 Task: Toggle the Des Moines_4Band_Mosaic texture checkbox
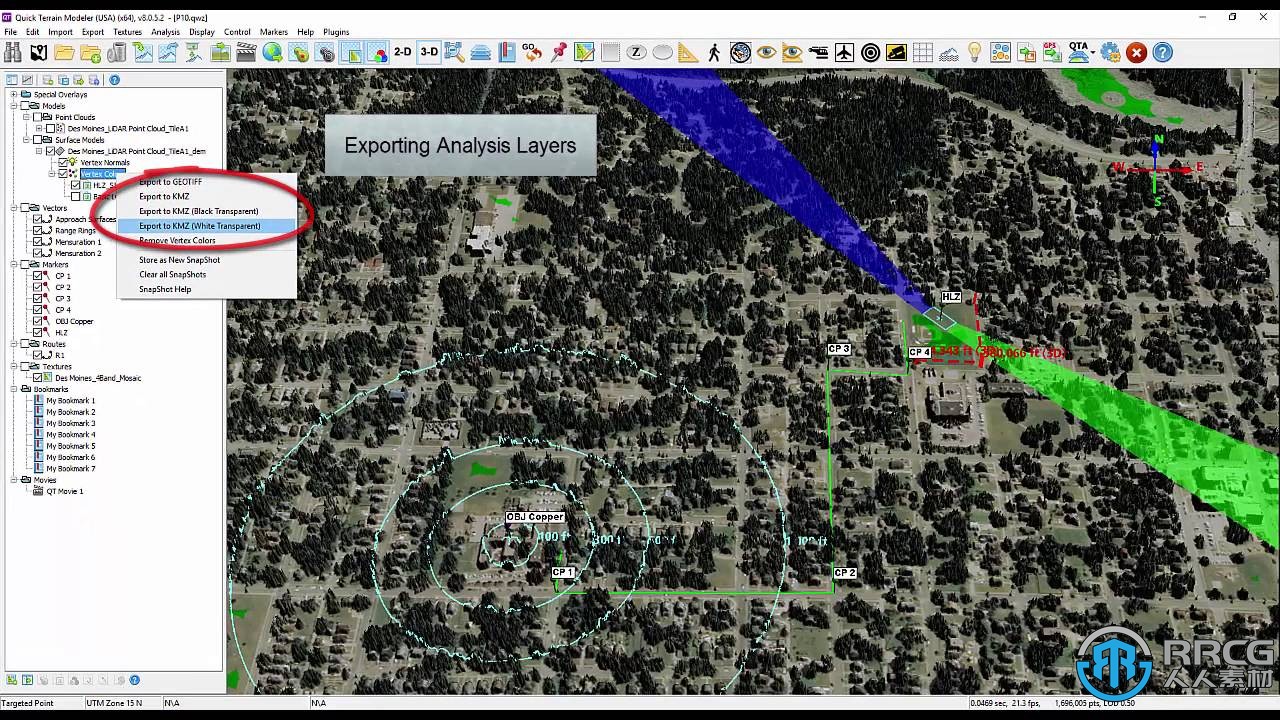38,378
